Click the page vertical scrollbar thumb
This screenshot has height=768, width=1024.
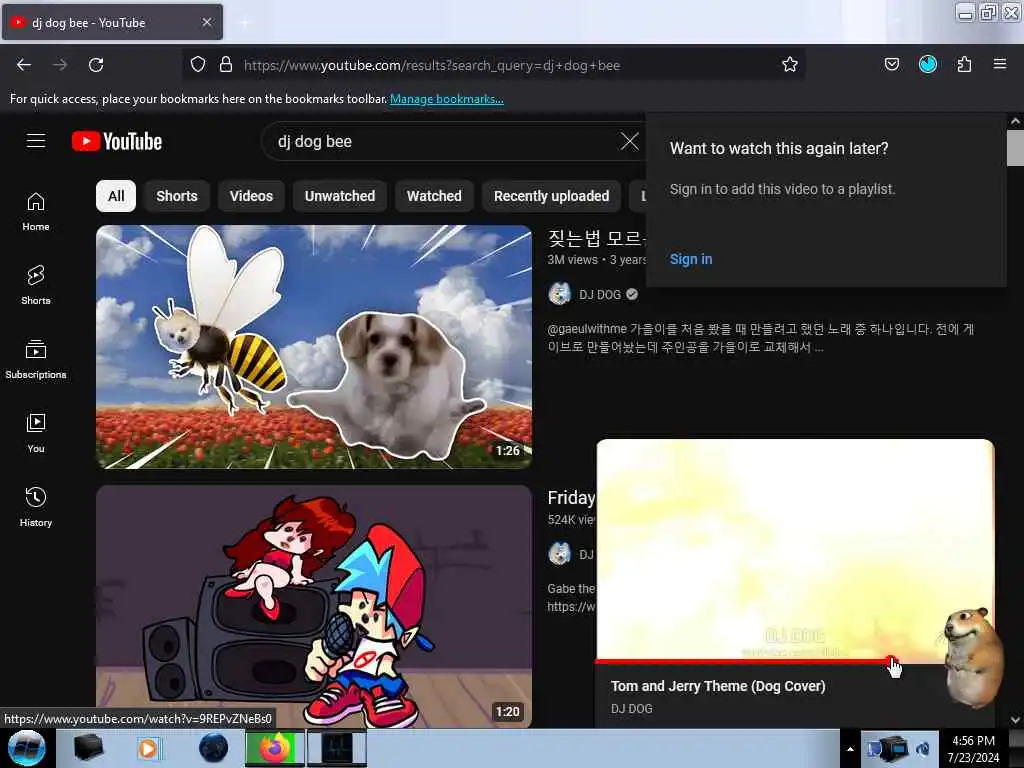pos(1015,148)
